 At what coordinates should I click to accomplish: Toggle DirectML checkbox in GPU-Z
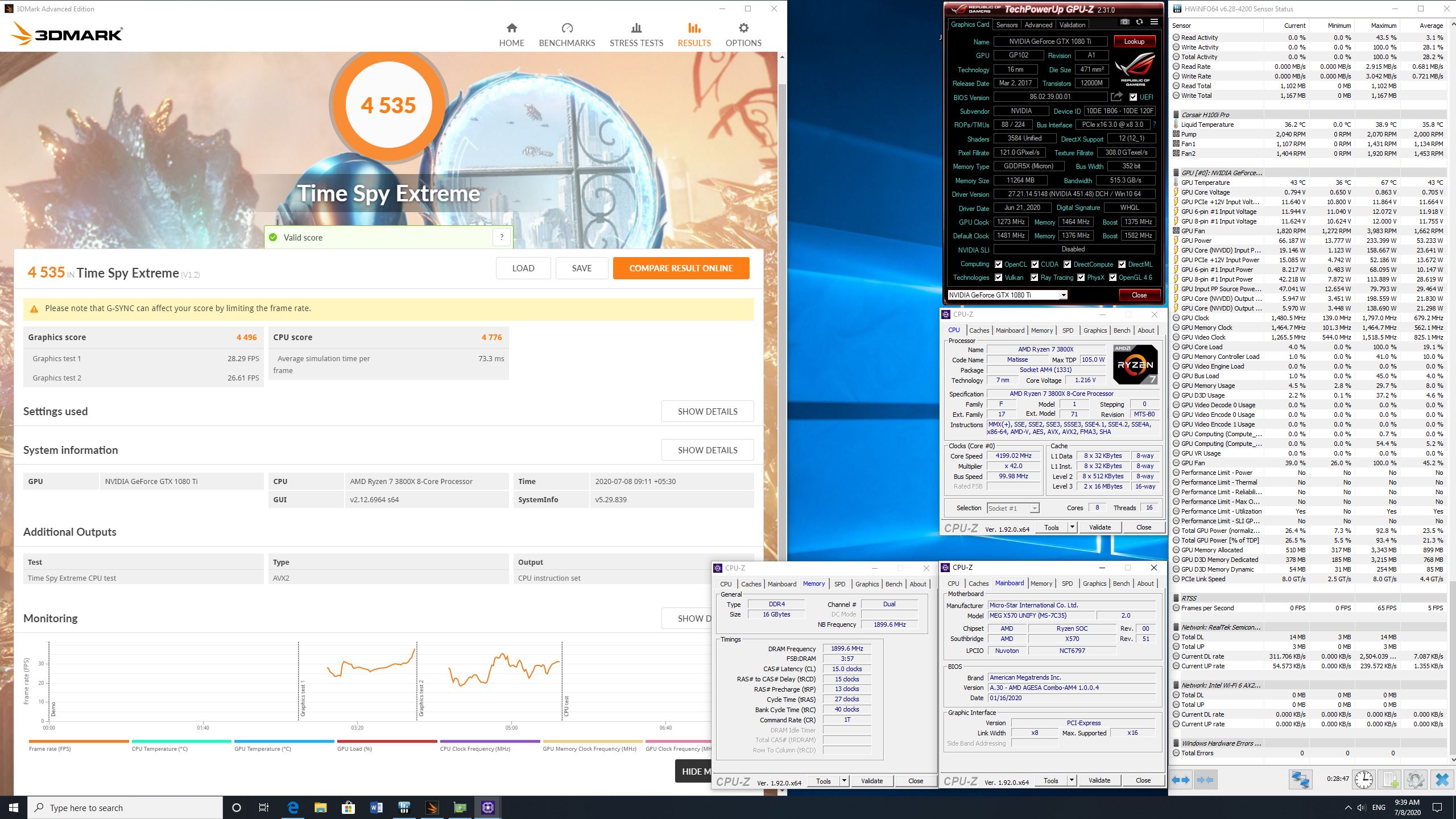pyautogui.click(x=1122, y=264)
